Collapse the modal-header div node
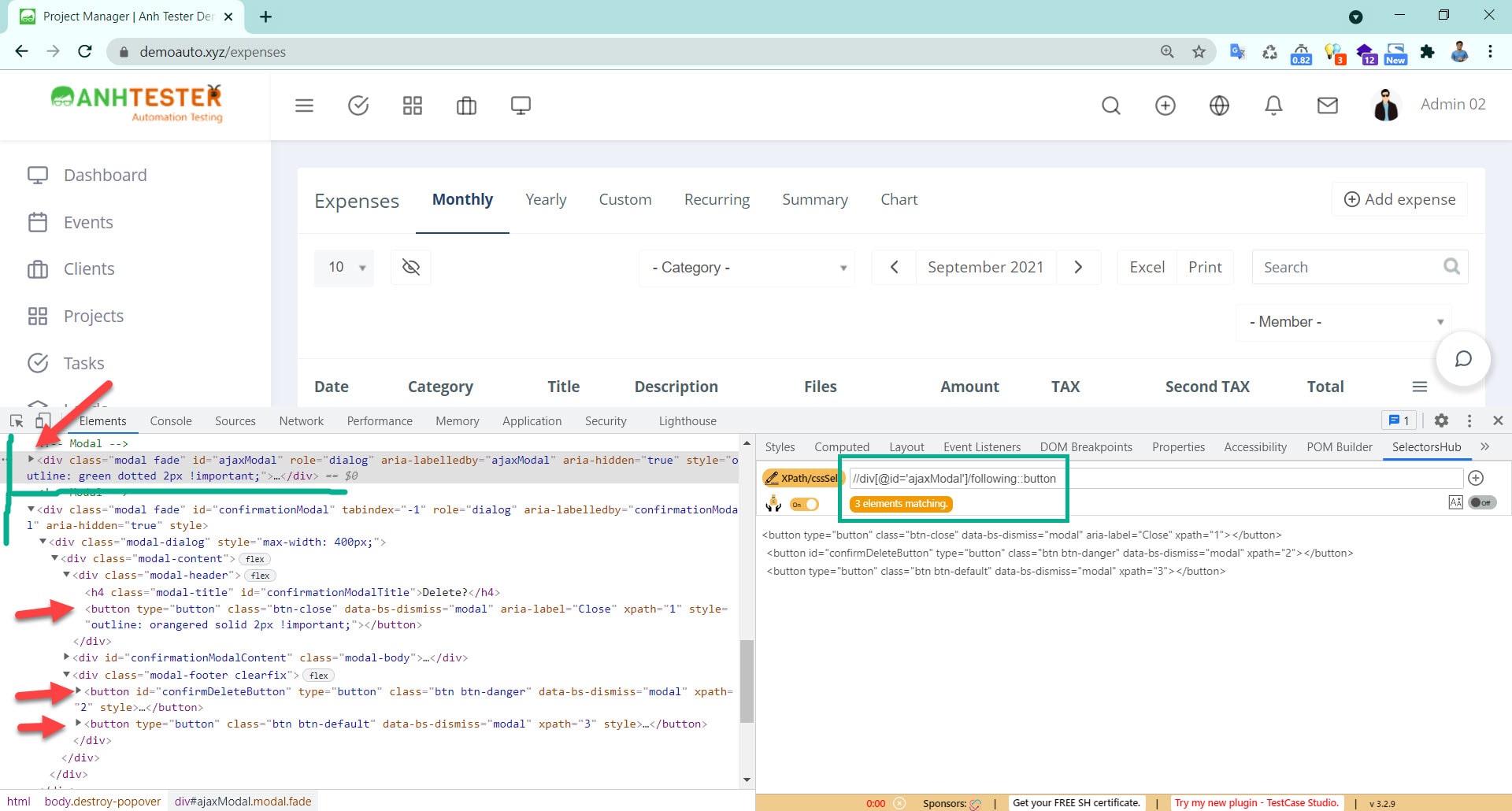The height and width of the screenshot is (811, 1512). [x=67, y=575]
